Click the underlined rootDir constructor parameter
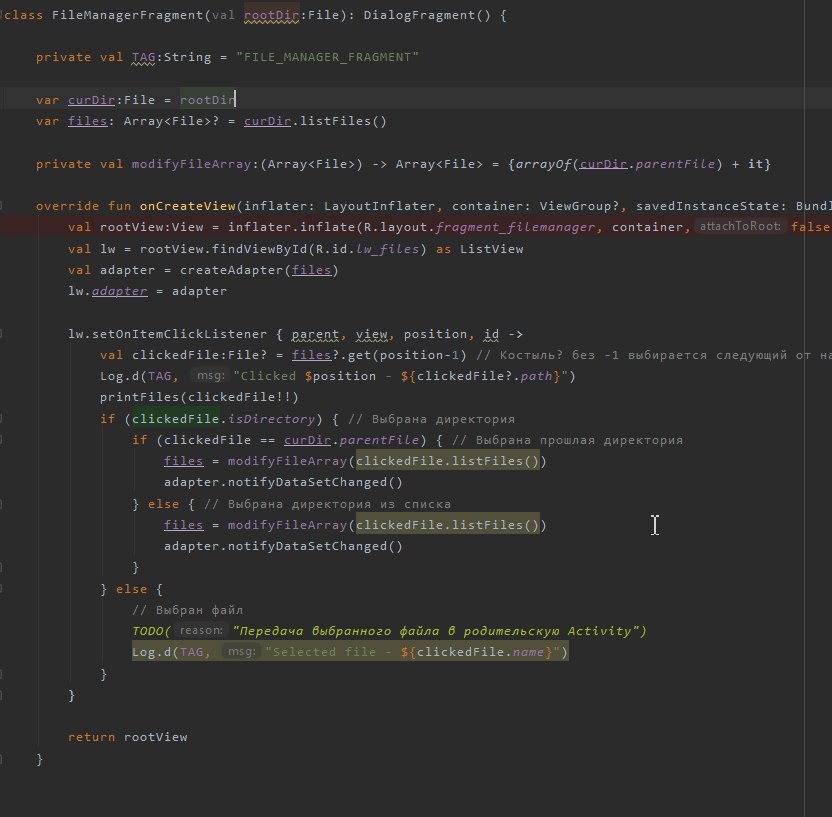This screenshot has width=832, height=817. pyautogui.click(x=271, y=15)
